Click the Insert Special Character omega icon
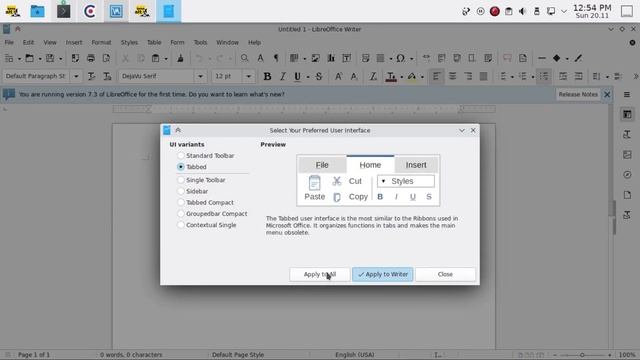Image resolution: width=640 pixels, height=360 pixels. coord(400,58)
